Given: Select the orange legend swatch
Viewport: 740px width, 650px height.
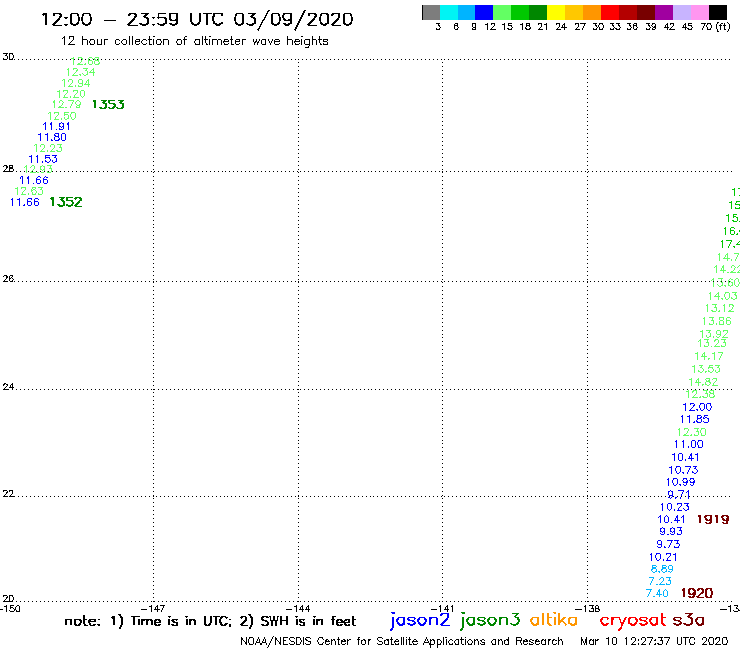Looking at the screenshot, I should tap(592, 12).
